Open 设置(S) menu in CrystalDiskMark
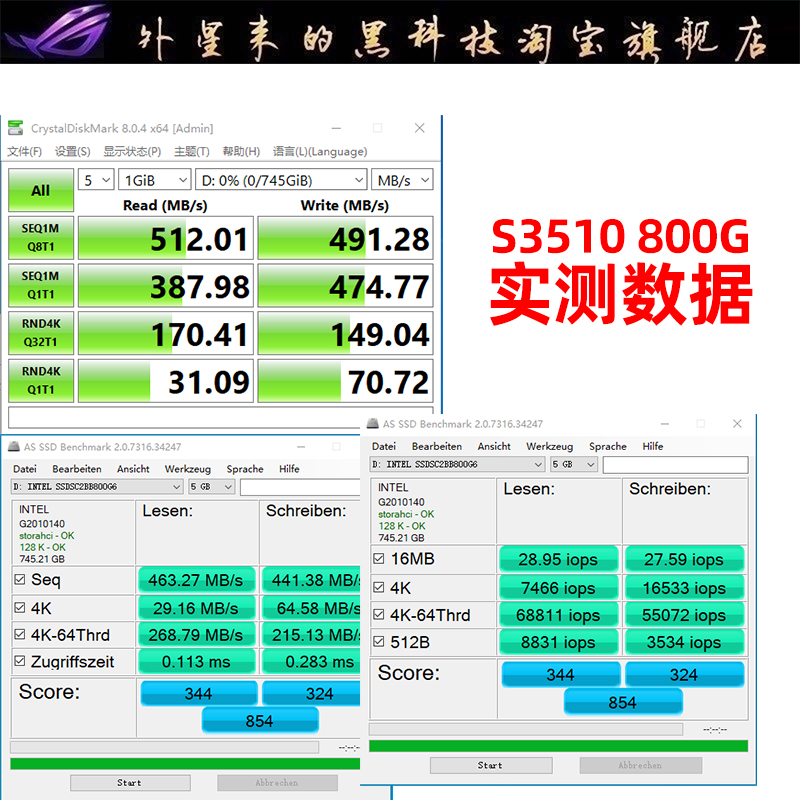This screenshot has width=800, height=800. coord(72,152)
